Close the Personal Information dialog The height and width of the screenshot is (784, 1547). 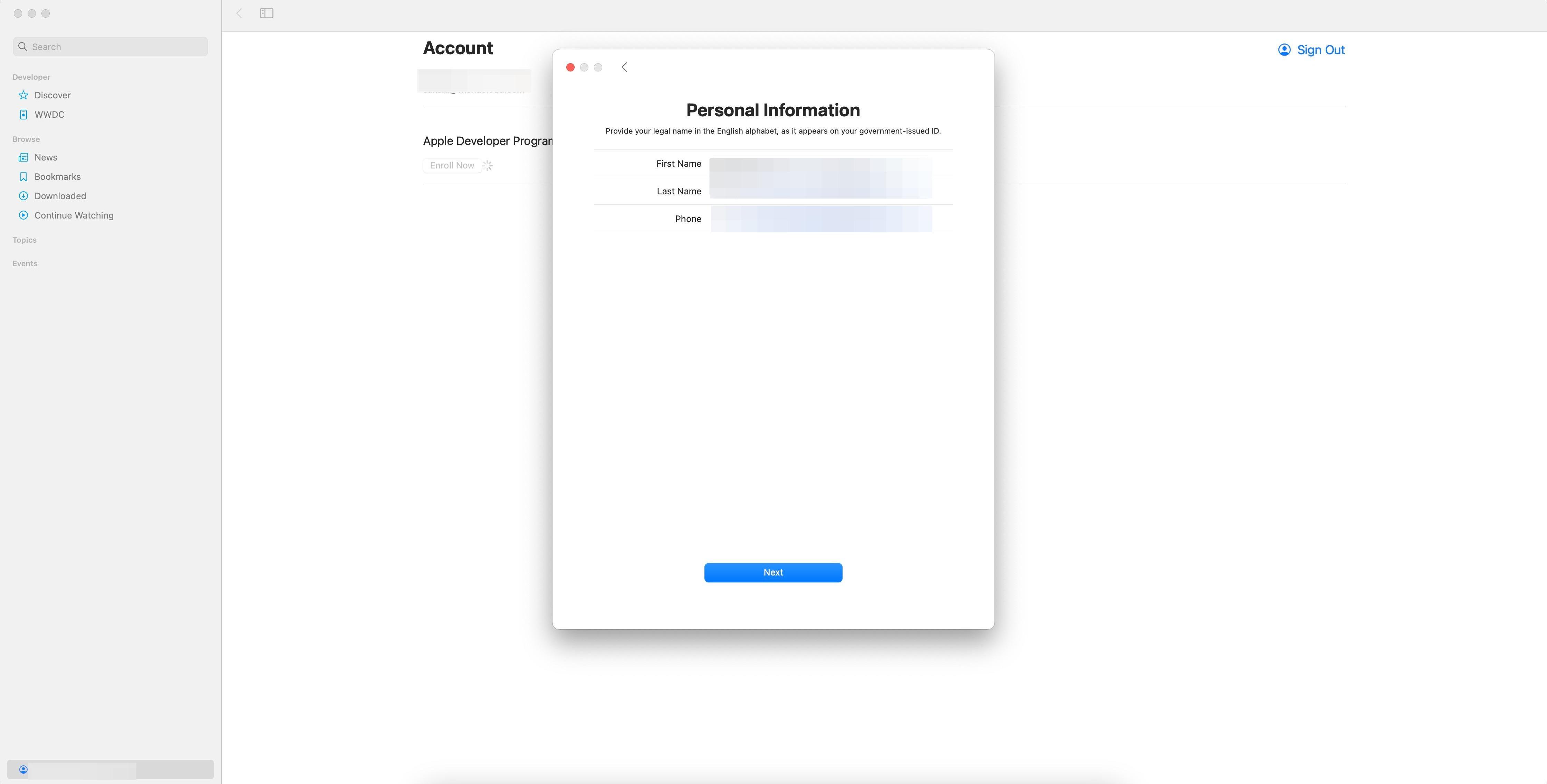(570, 67)
